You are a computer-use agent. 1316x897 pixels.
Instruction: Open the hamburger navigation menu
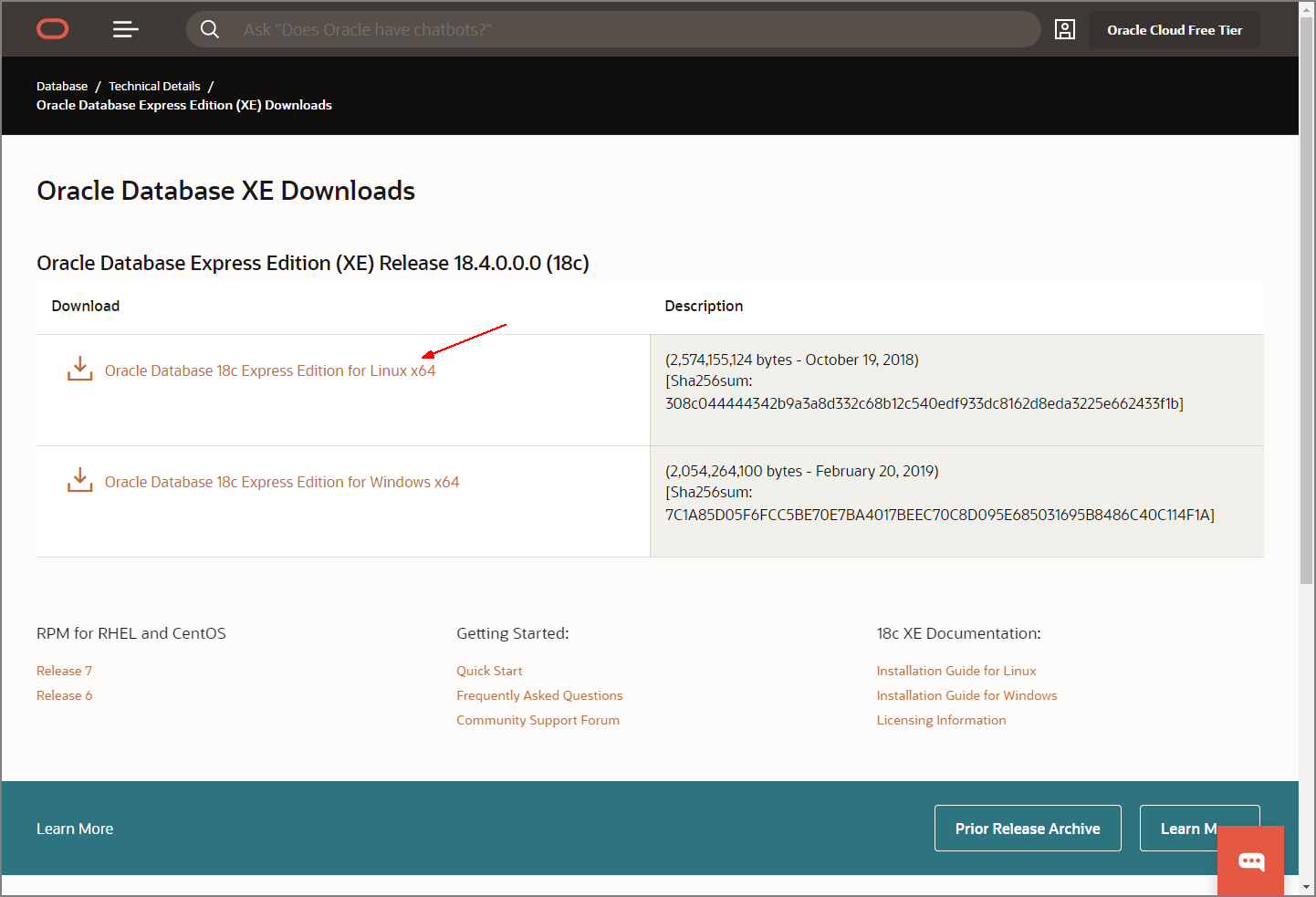tap(125, 30)
